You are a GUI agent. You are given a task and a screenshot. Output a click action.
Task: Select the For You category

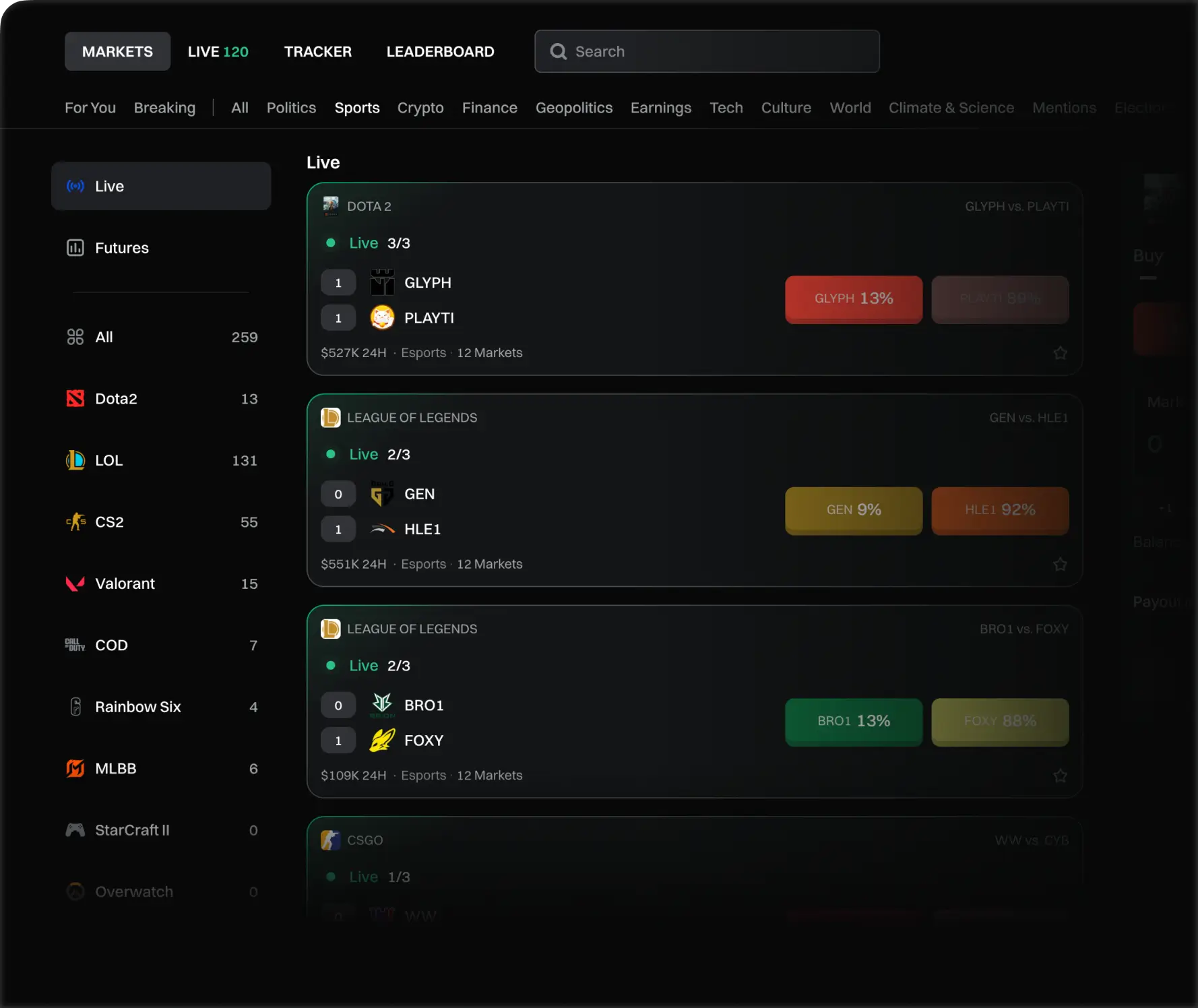(x=90, y=108)
